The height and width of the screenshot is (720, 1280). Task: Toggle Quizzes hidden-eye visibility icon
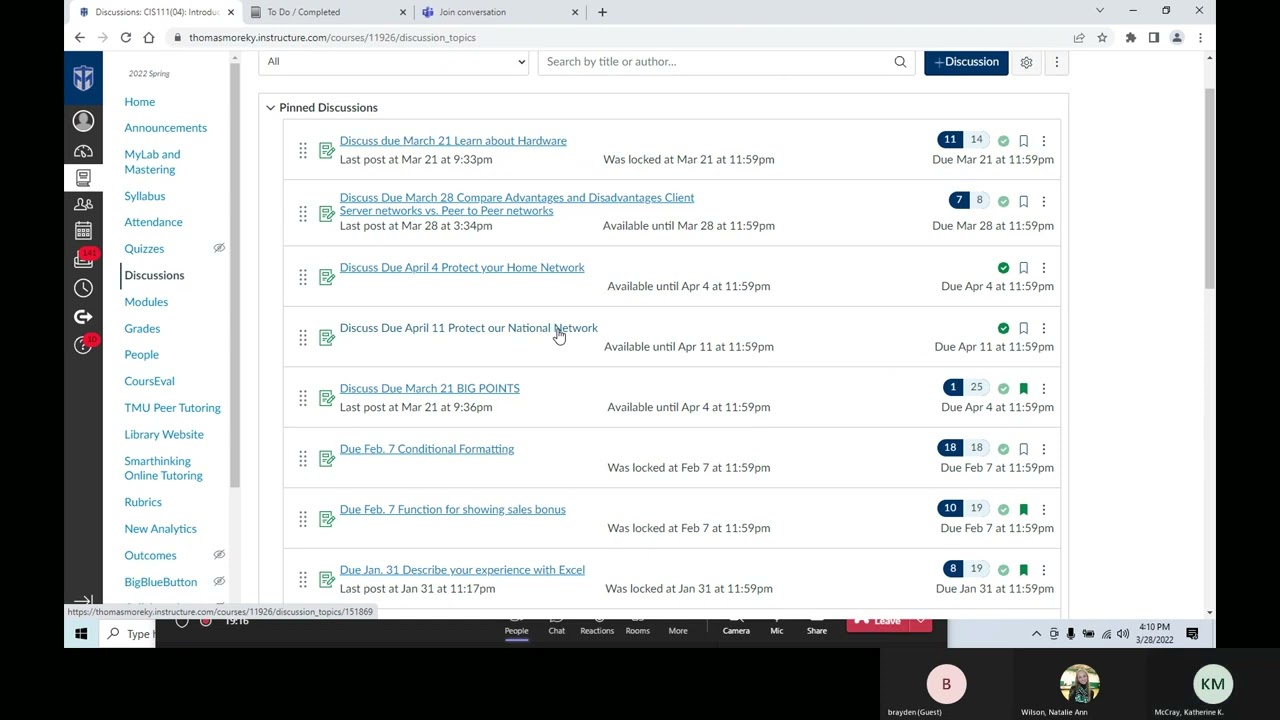coord(218,248)
